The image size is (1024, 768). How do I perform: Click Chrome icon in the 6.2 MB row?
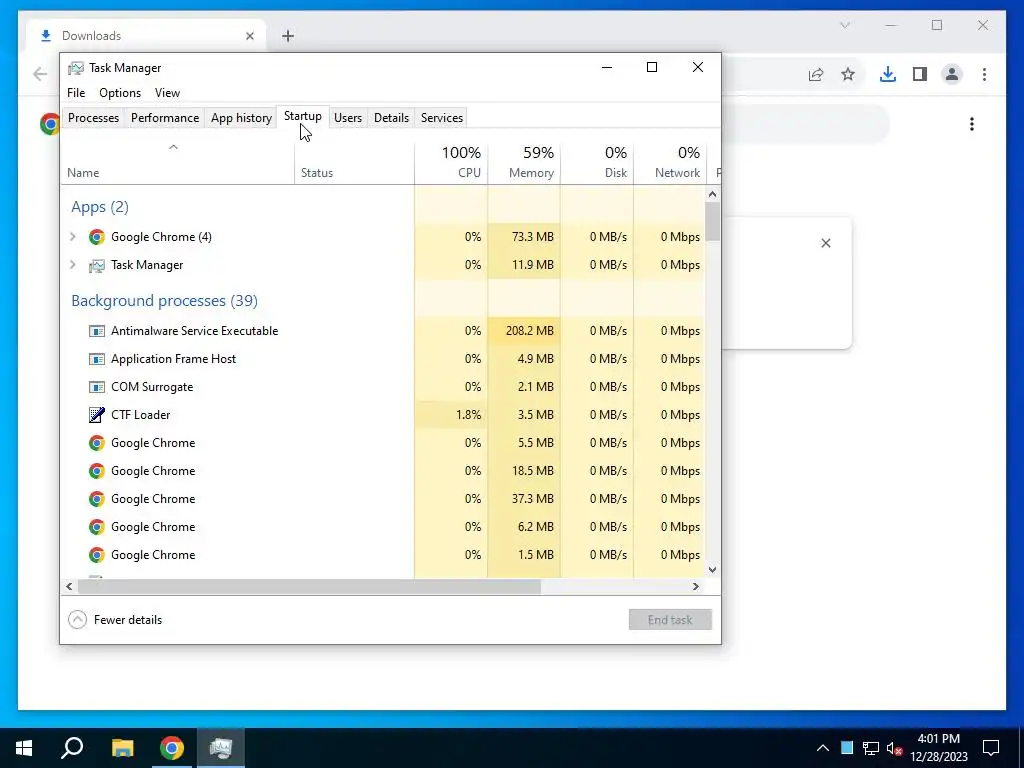pos(97,527)
